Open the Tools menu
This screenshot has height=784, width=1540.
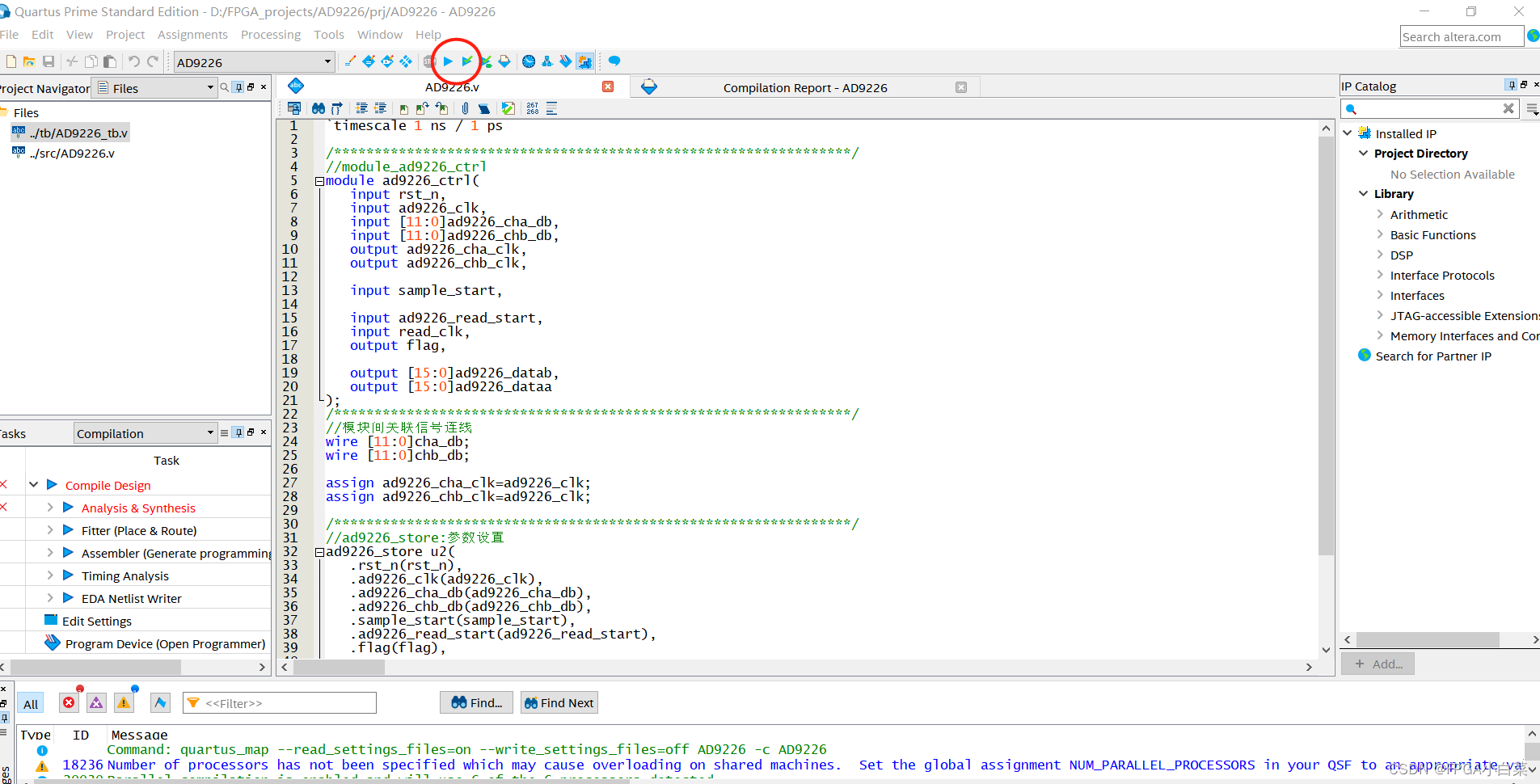[329, 35]
